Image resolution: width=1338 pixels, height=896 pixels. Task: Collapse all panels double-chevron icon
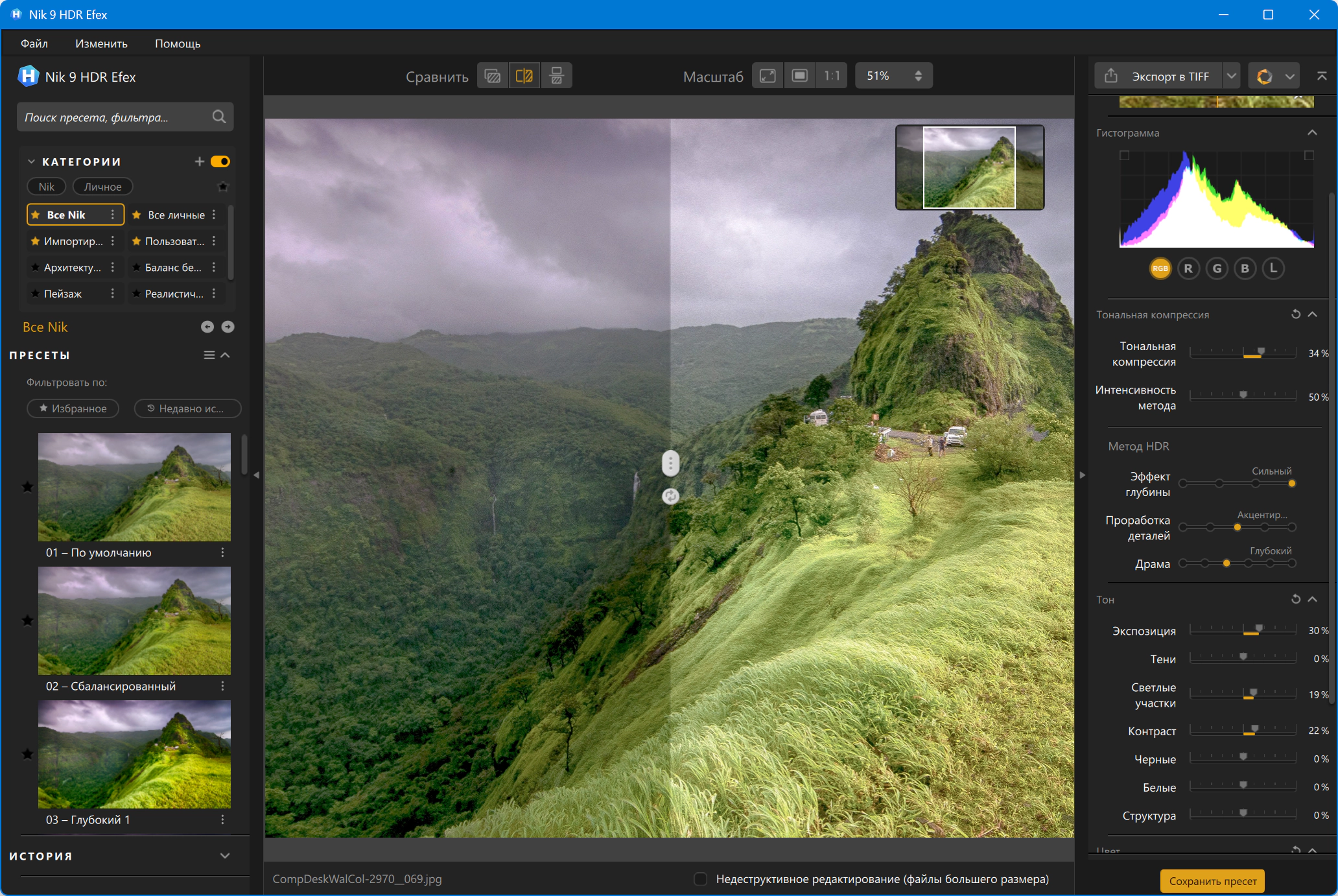tap(1322, 76)
